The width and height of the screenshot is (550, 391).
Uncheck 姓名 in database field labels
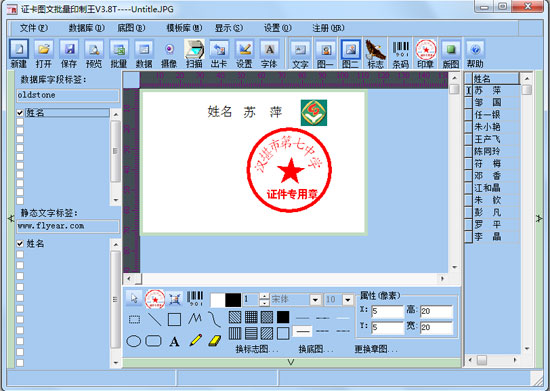(x=20, y=113)
